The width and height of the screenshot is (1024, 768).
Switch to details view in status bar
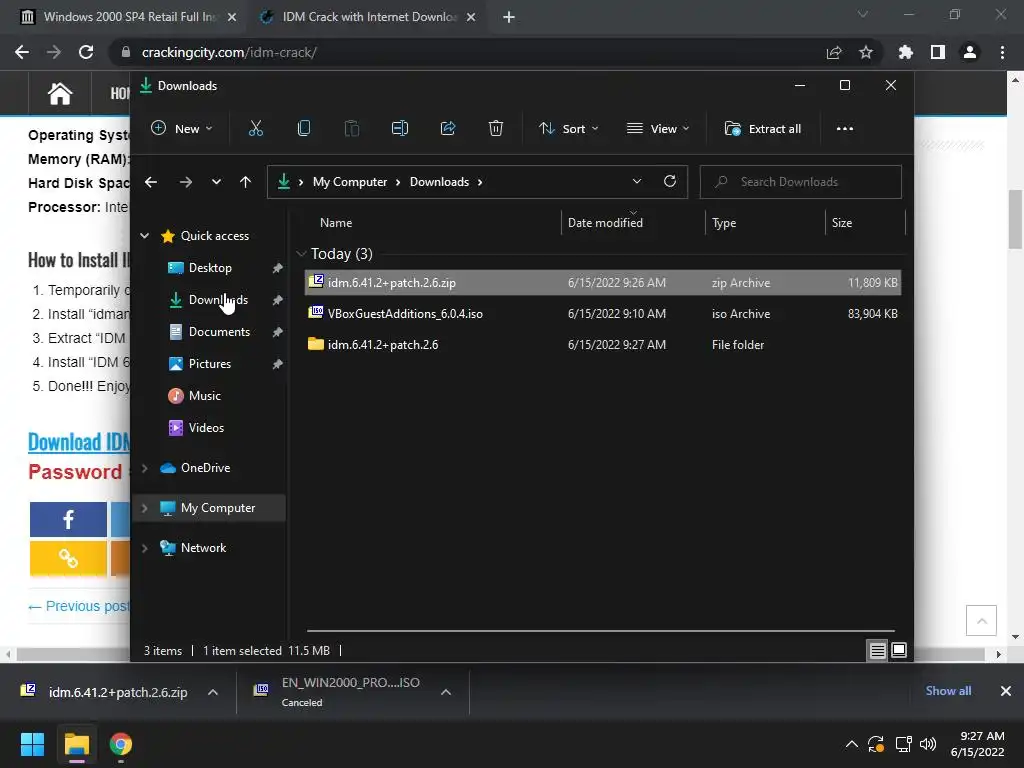pyautogui.click(x=877, y=650)
